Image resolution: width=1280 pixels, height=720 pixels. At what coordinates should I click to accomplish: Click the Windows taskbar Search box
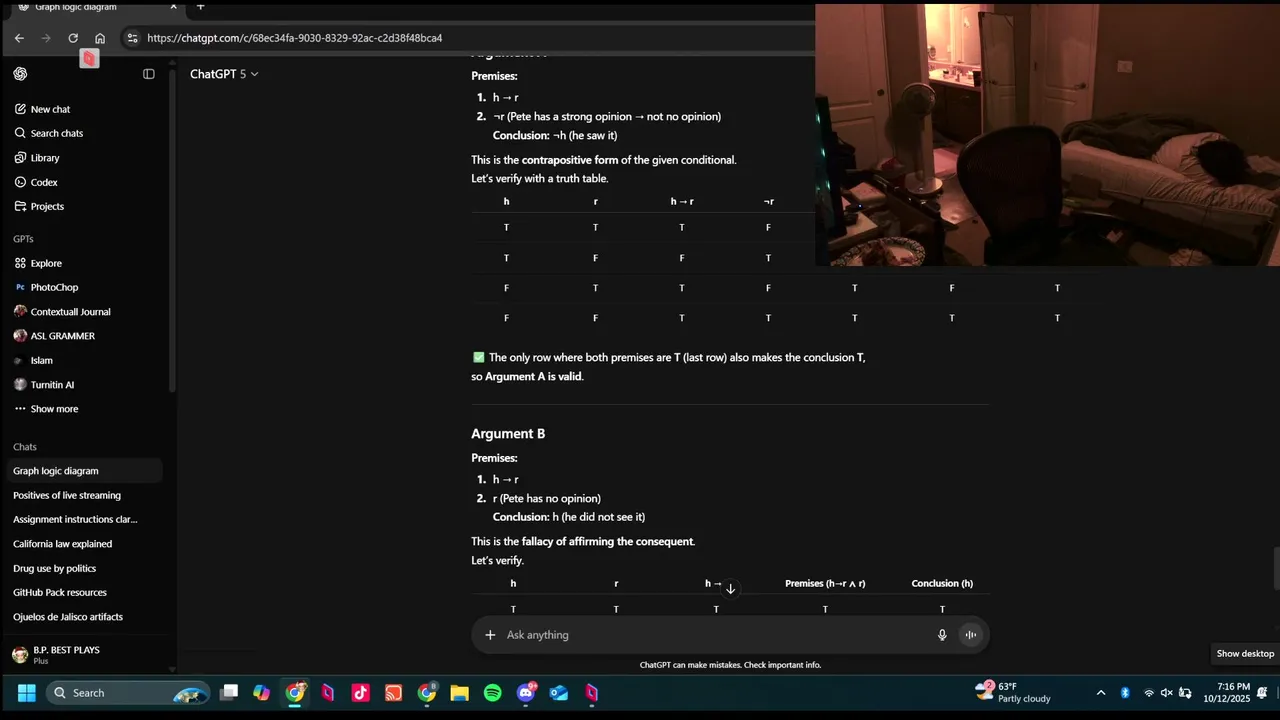pyautogui.click(x=128, y=692)
